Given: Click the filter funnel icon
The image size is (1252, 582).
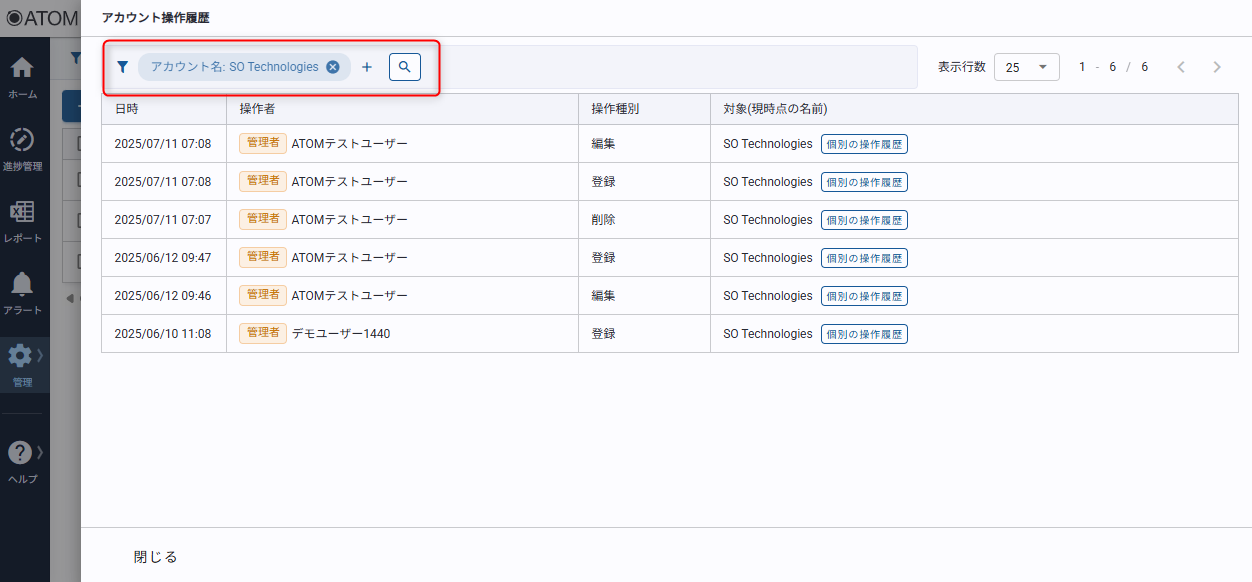Looking at the screenshot, I should pos(123,67).
